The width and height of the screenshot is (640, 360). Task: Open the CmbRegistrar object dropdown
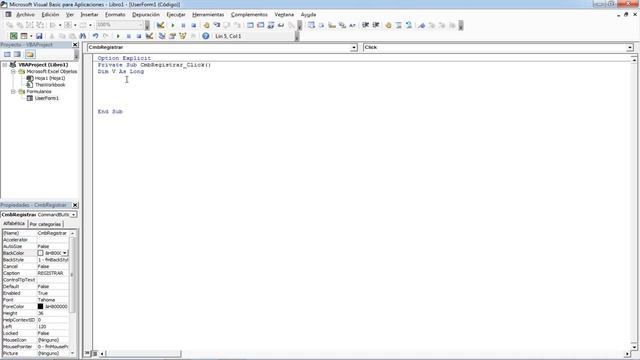pos(353,48)
